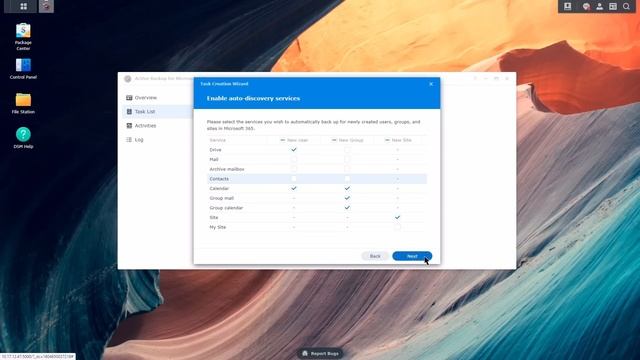The width and height of the screenshot is (640, 360).
Task: Select Task List in the sidebar
Action: coord(157,111)
